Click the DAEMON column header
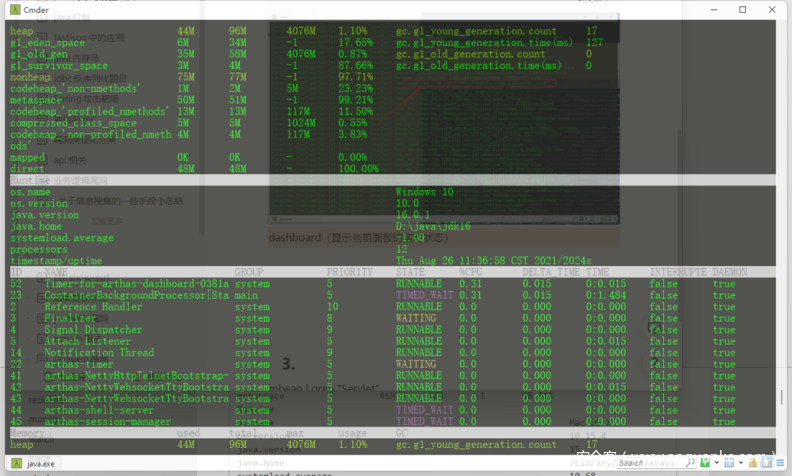Screen dimensions: 792x476 click(730, 272)
